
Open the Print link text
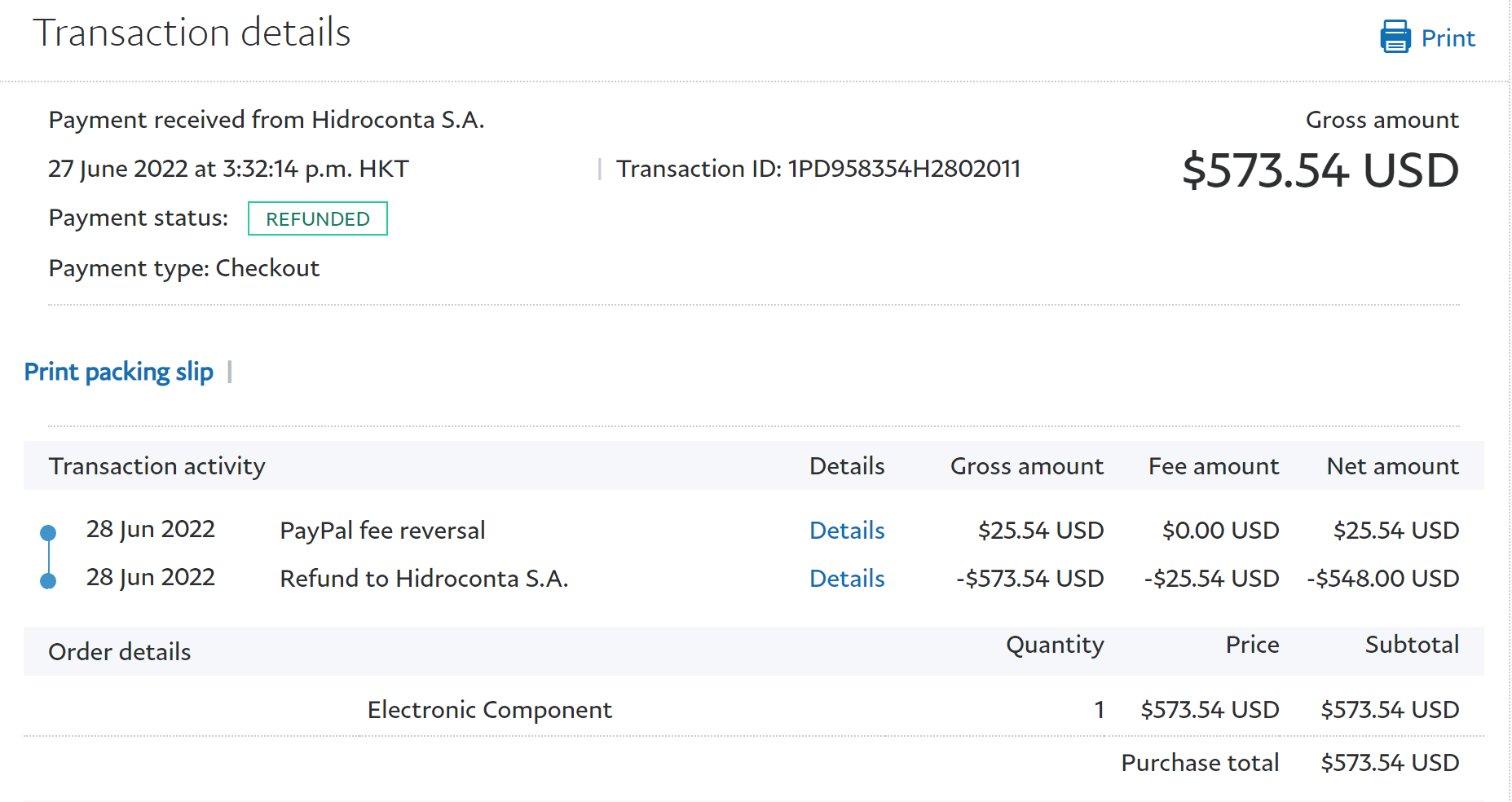pyautogui.click(x=1448, y=38)
